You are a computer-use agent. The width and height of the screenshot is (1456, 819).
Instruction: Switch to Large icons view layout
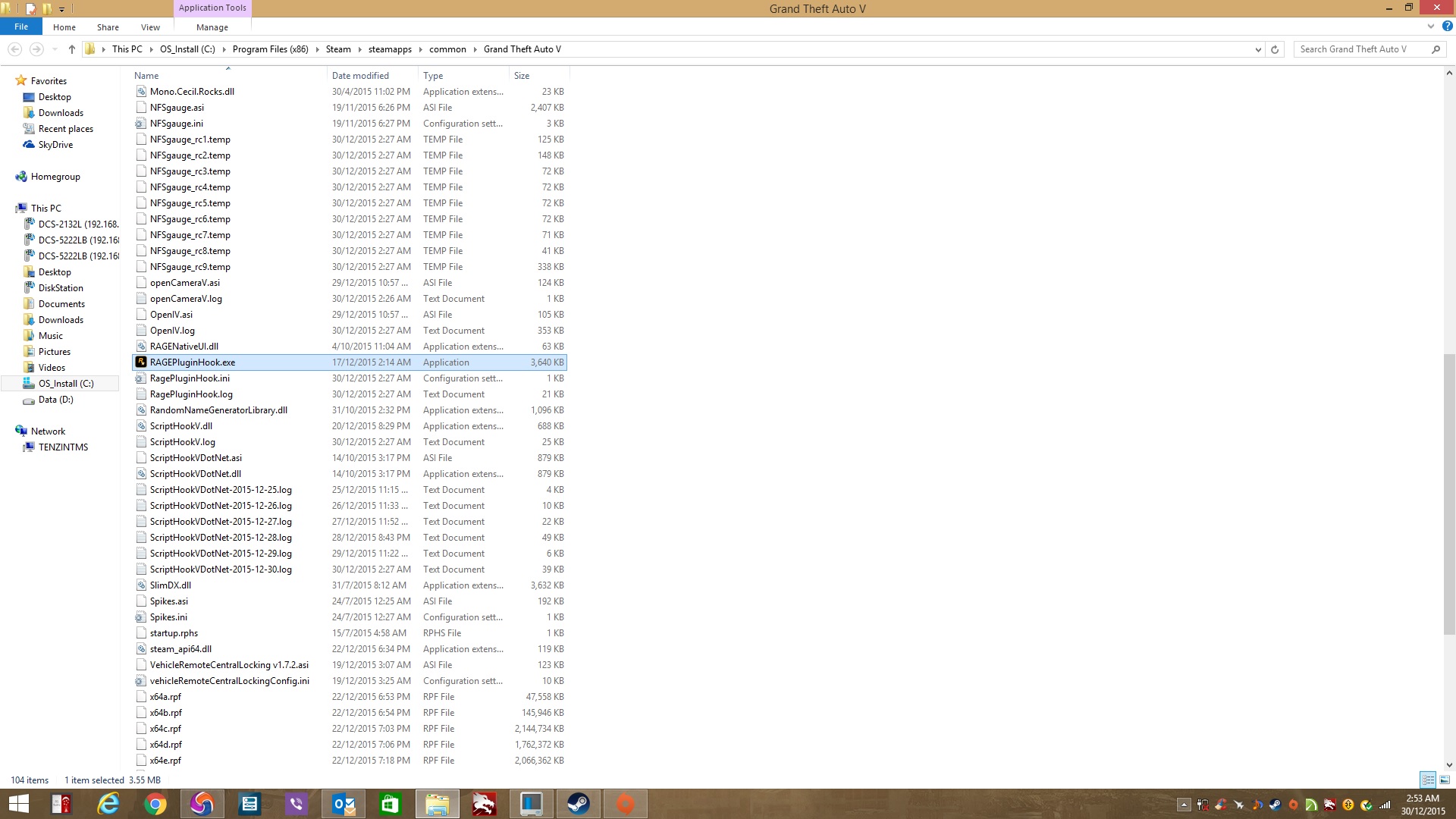[x=1445, y=780]
